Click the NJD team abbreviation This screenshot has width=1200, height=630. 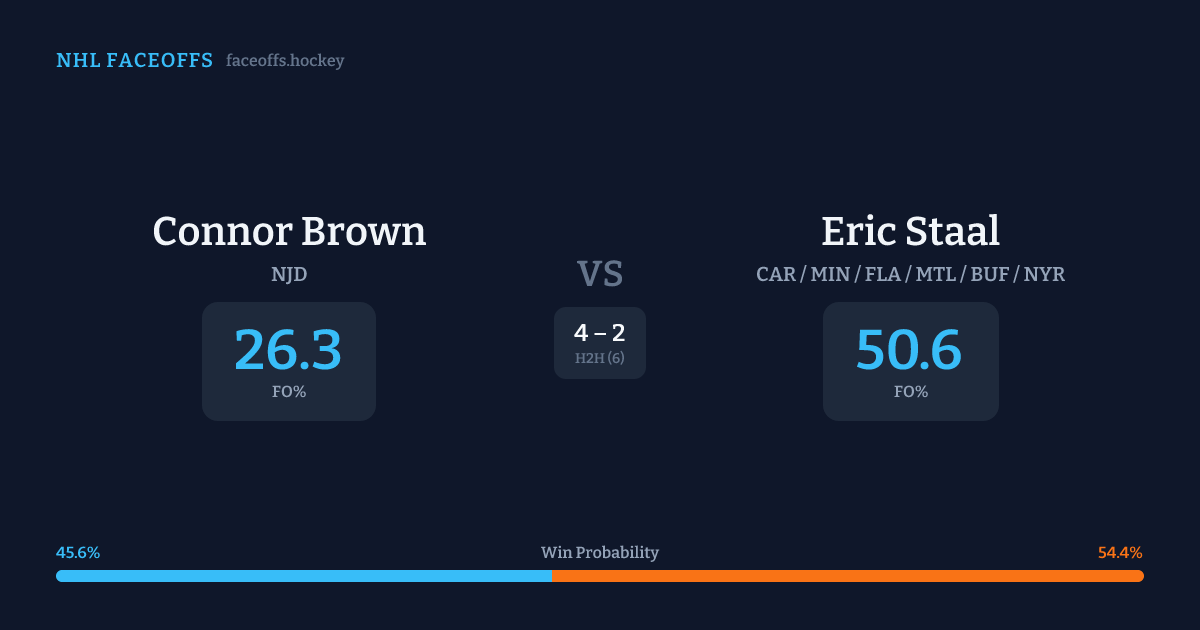click(289, 274)
